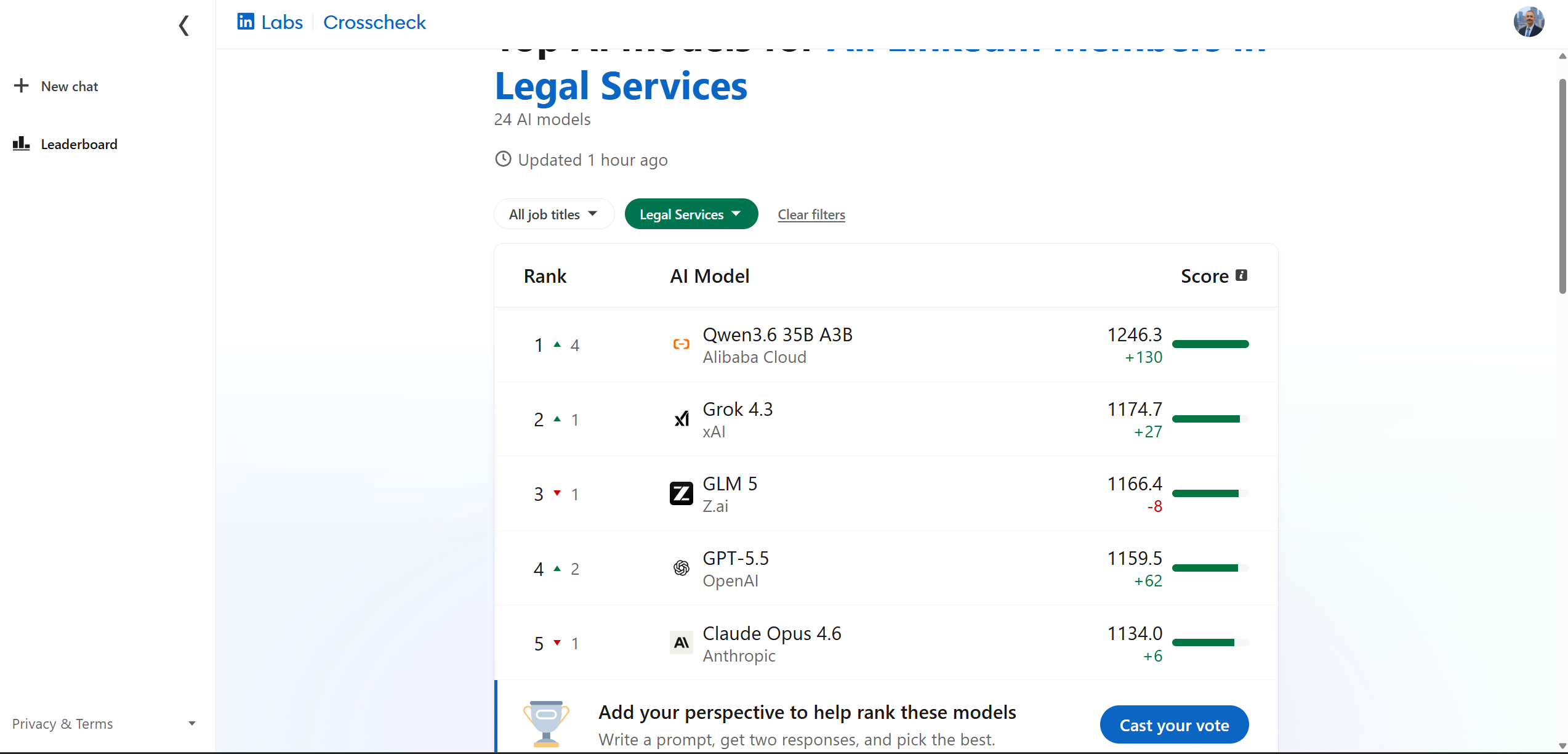Viewport: 1568px width, 754px height.
Task: Click the score 1159.5
Action: (1135, 558)
